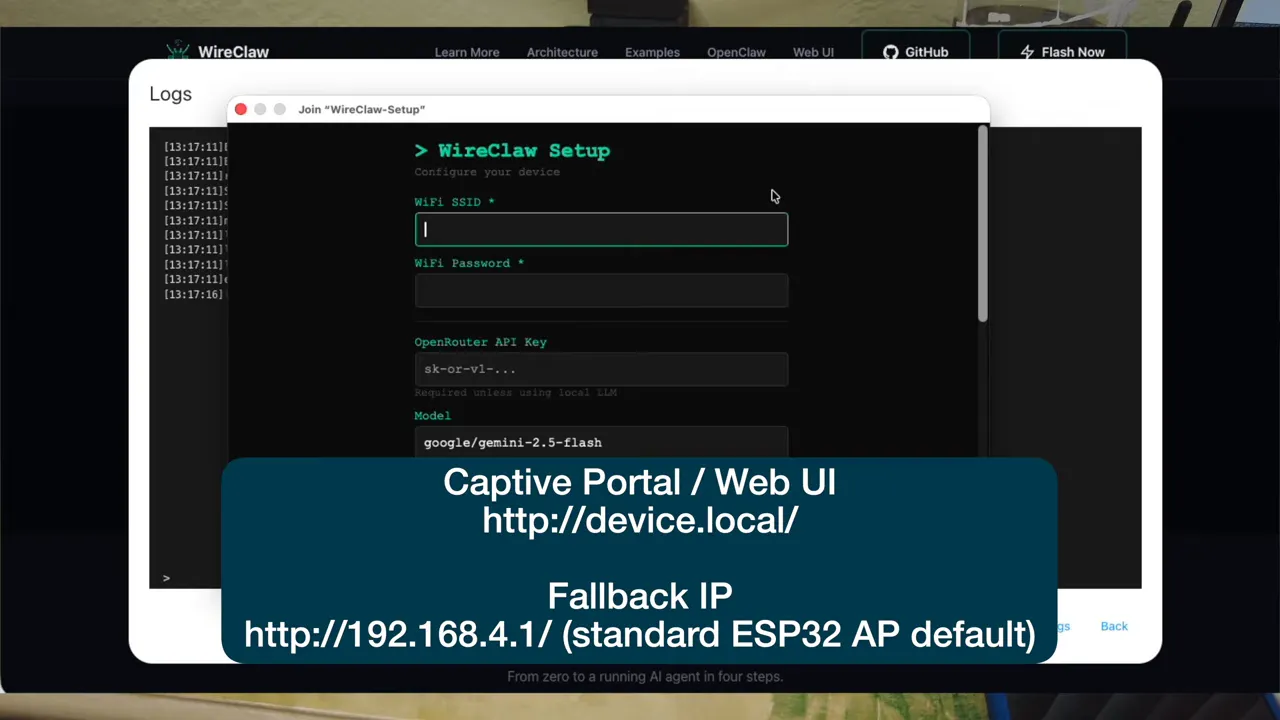This screenshot has height=720, width=1280.
Task: Click the 'From zero to a running AI agent' text
Action: tap(645, 677)
